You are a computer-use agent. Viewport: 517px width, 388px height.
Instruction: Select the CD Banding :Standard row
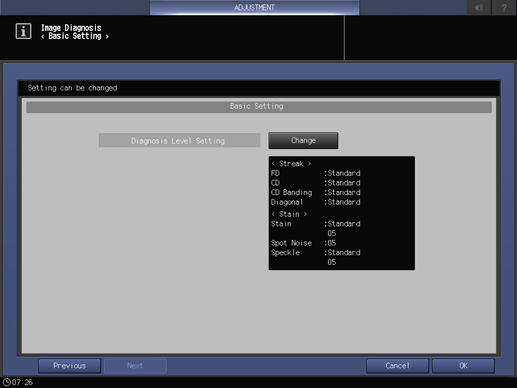point(315,193)
